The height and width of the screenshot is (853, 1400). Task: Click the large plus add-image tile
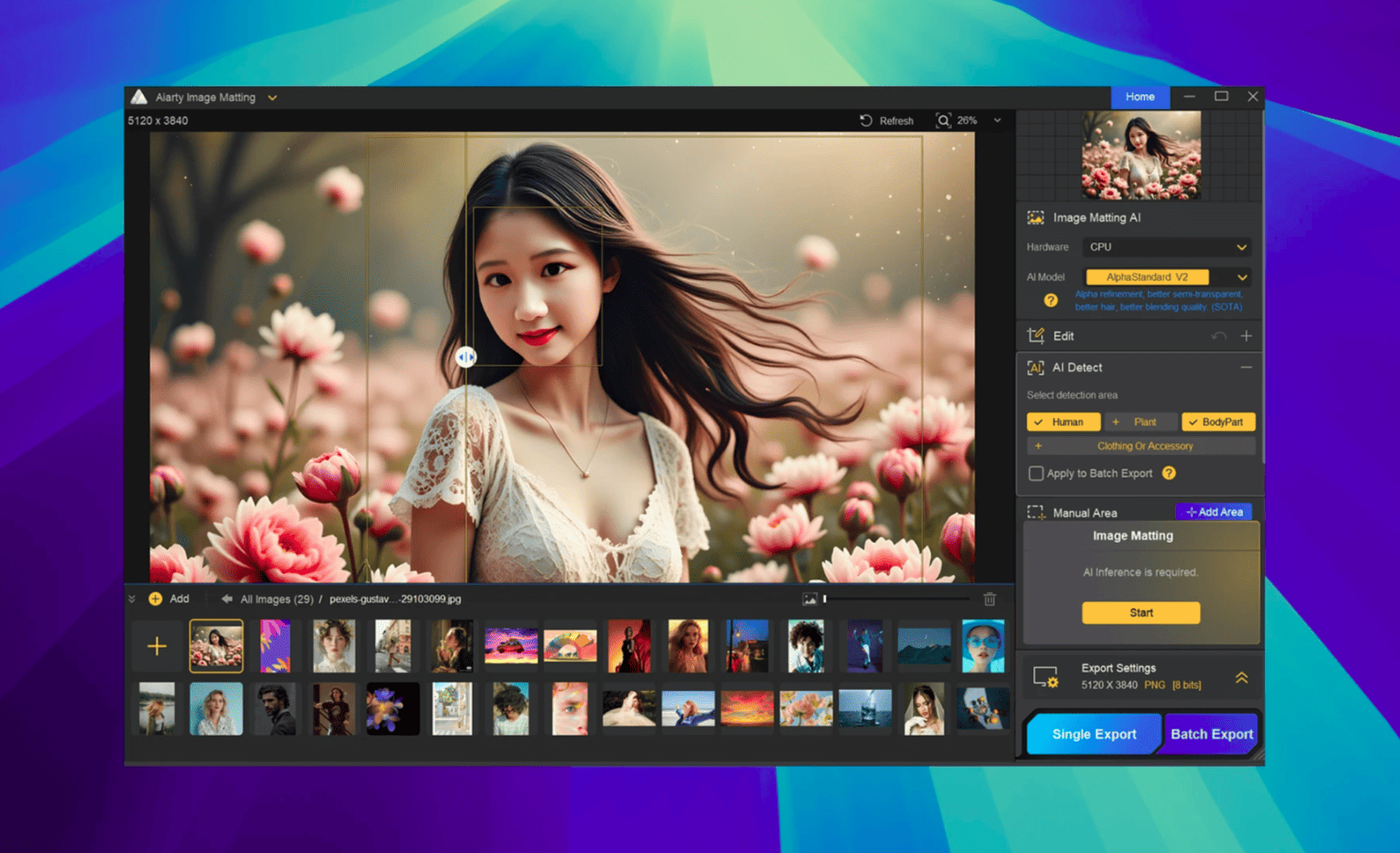pos(157,647)
